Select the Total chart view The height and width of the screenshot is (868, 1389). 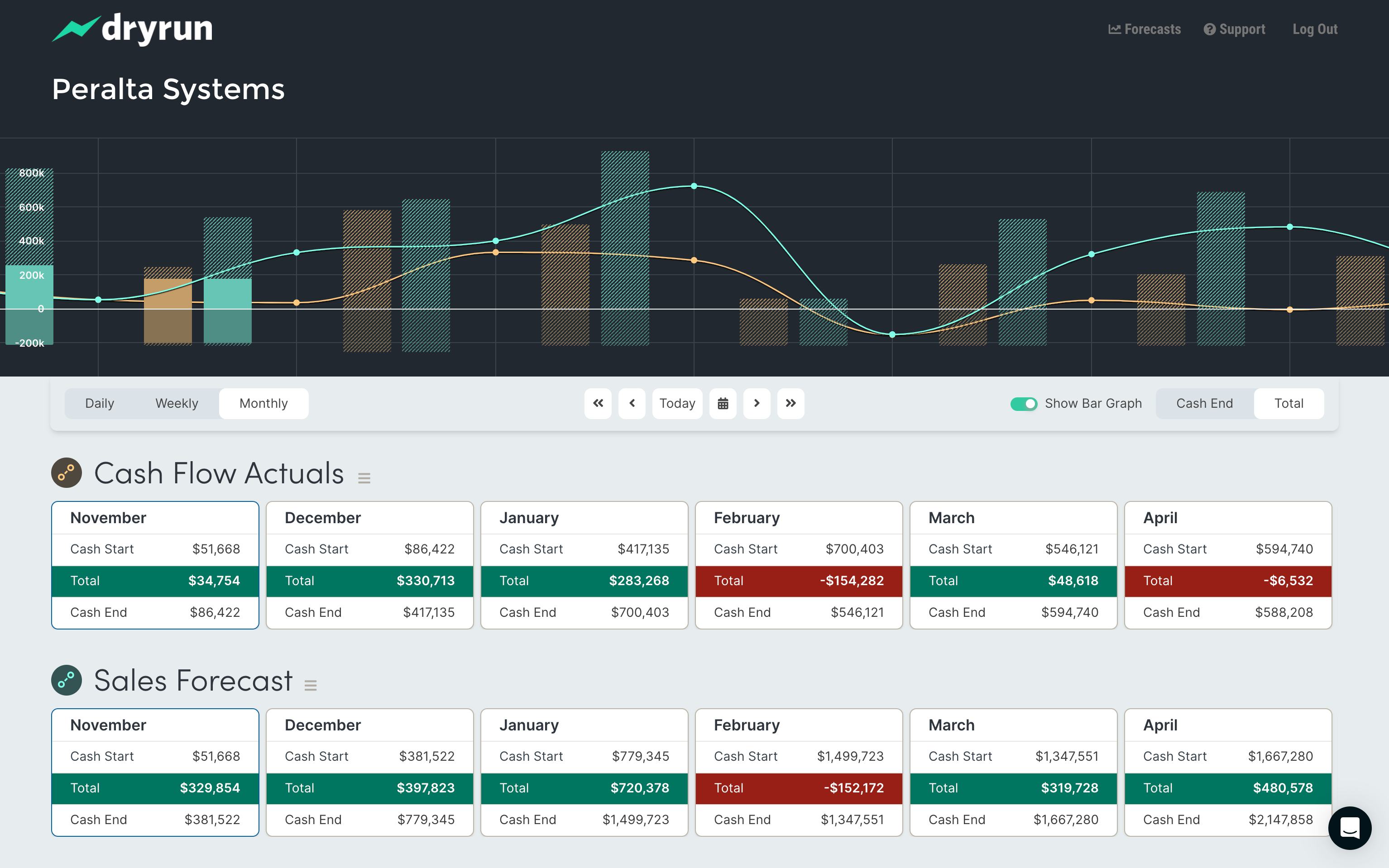1288,404
